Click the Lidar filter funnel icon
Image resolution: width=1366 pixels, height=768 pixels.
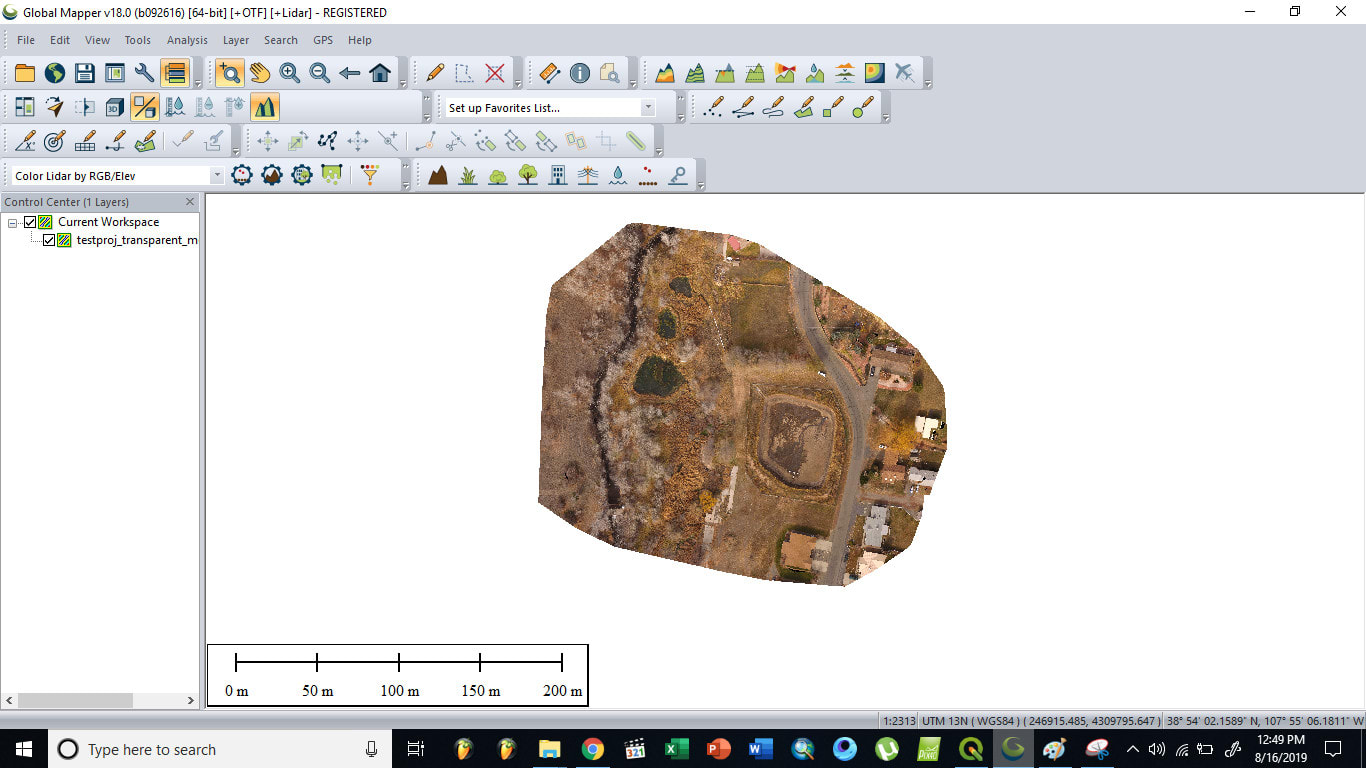tap(370, 175)
